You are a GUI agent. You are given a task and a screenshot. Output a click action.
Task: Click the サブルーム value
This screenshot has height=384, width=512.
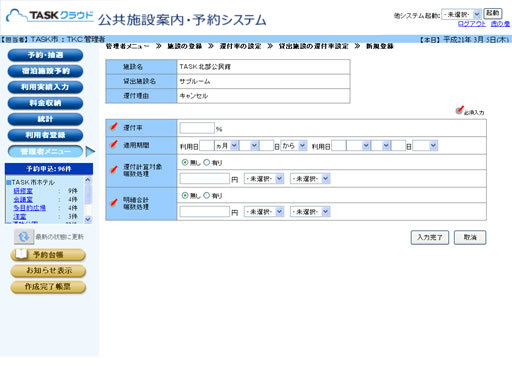tap(195, 81)
